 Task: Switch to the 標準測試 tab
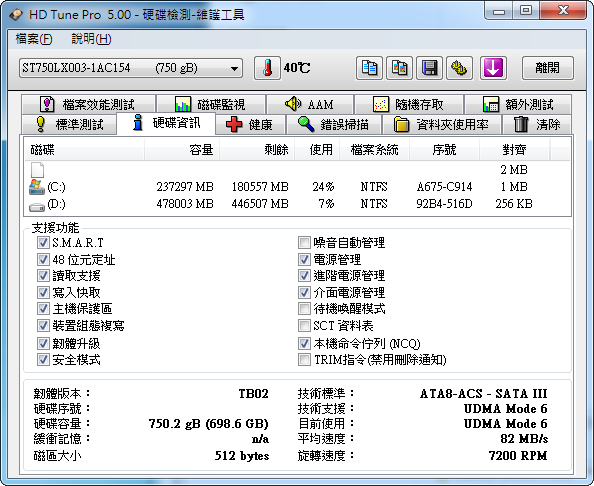(x=69, y=124)
